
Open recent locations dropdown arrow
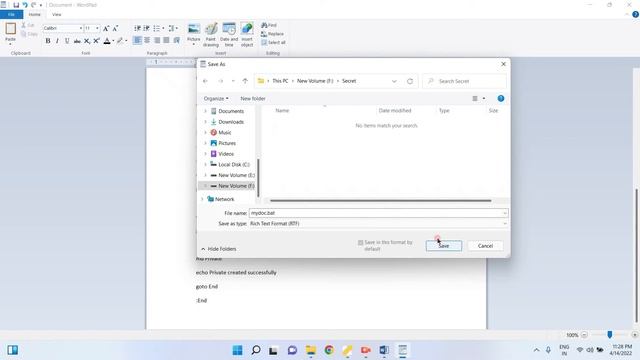point(233,81)
